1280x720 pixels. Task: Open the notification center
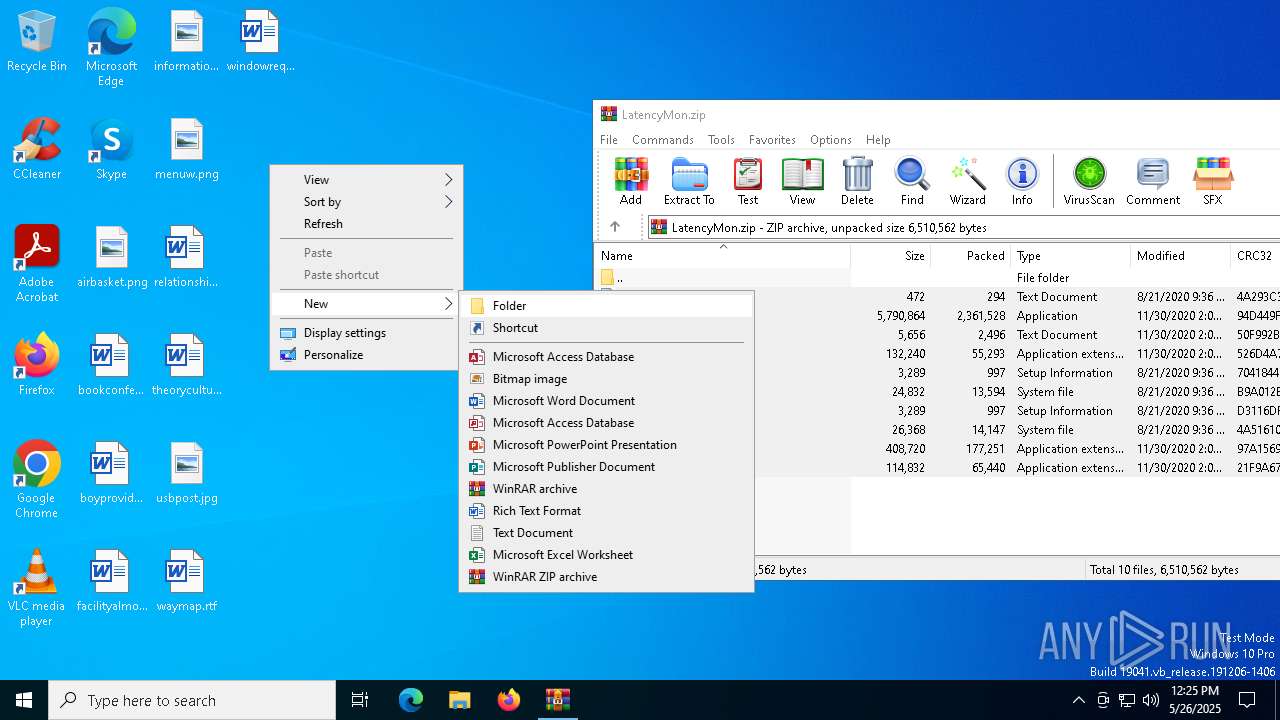(x=1247, y=700)
